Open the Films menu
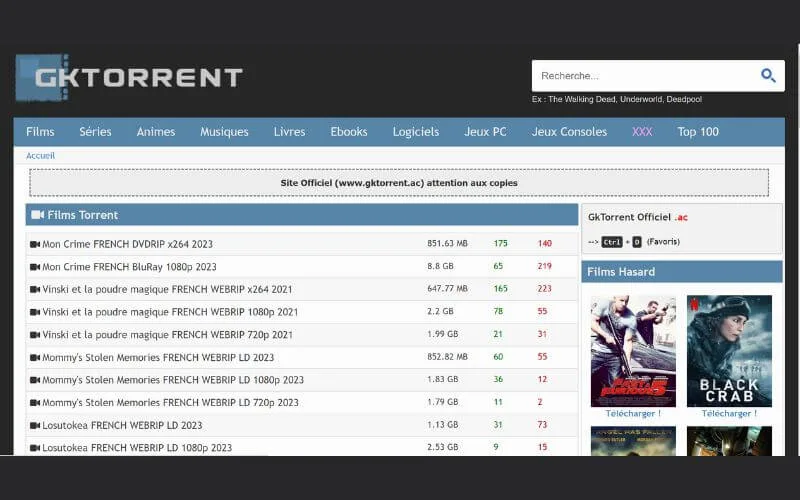Image resolution: width=800 pixels, height=500 pixels. pos(40,132)
